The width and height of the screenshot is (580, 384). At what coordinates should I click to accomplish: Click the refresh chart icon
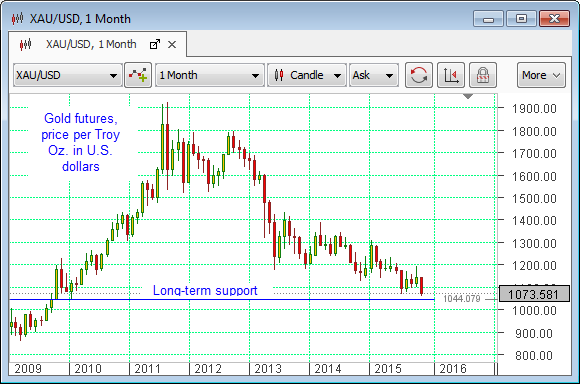click(x=419, y=75)
